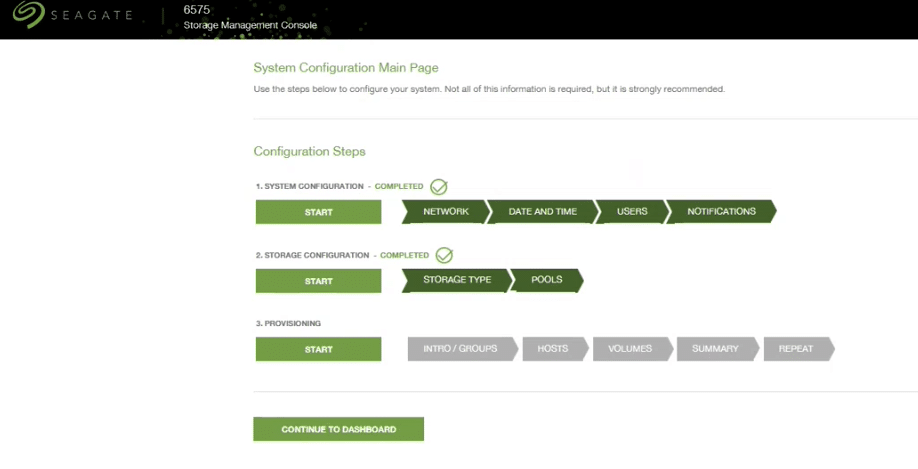The image size is (918, 469).
Task: Click the Configuration Steps heading
Action: [x=309, y=152]
